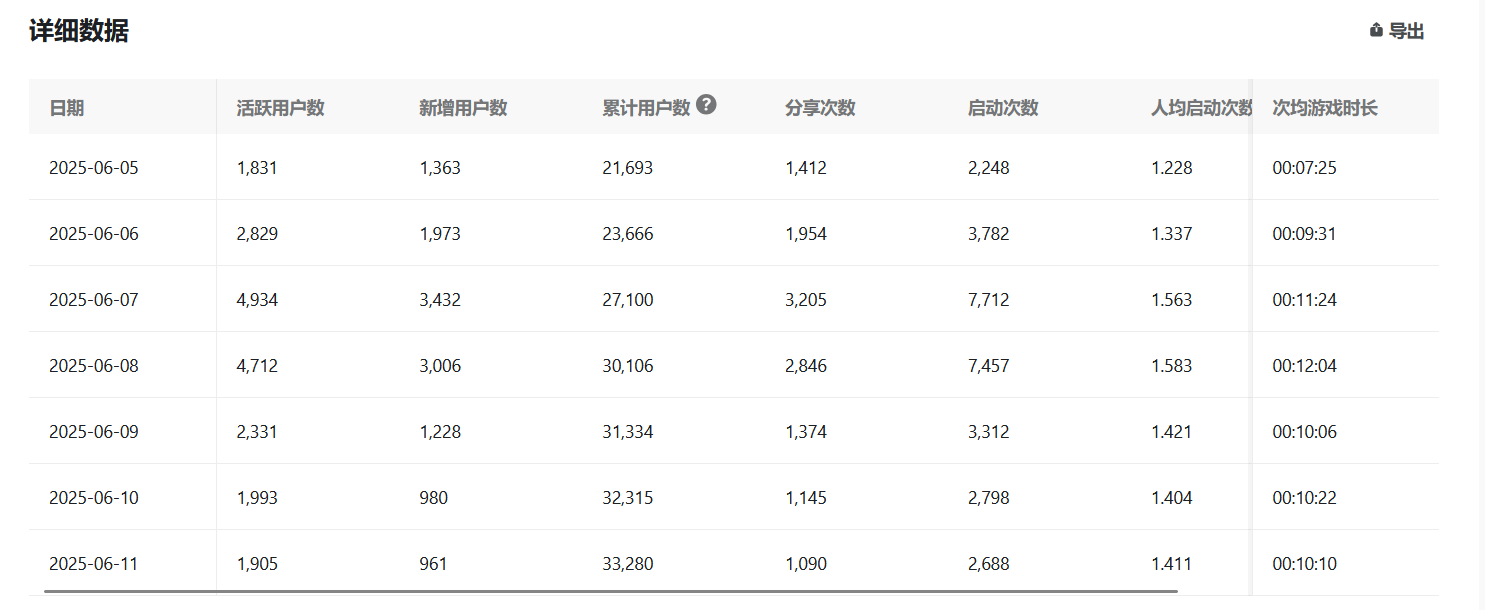Click the help icon beside 累计用户数

[706, 104]
